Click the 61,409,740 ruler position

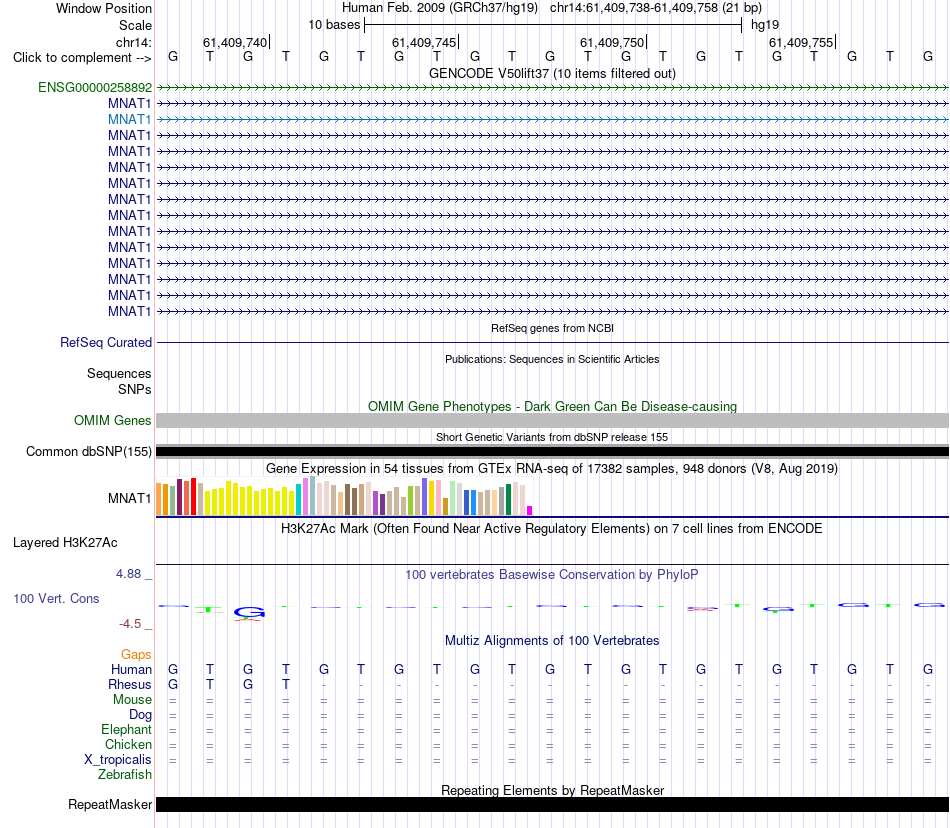click(x=235, y=42)
